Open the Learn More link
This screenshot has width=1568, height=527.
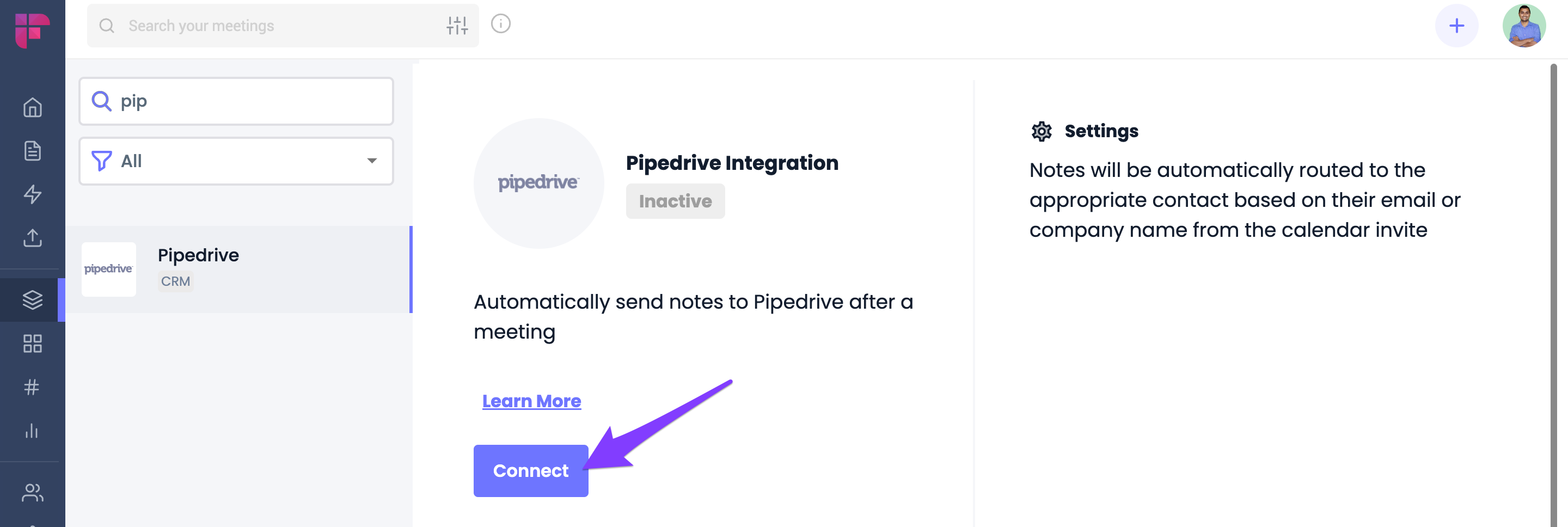pyautogui.click(x=531, y=402)
